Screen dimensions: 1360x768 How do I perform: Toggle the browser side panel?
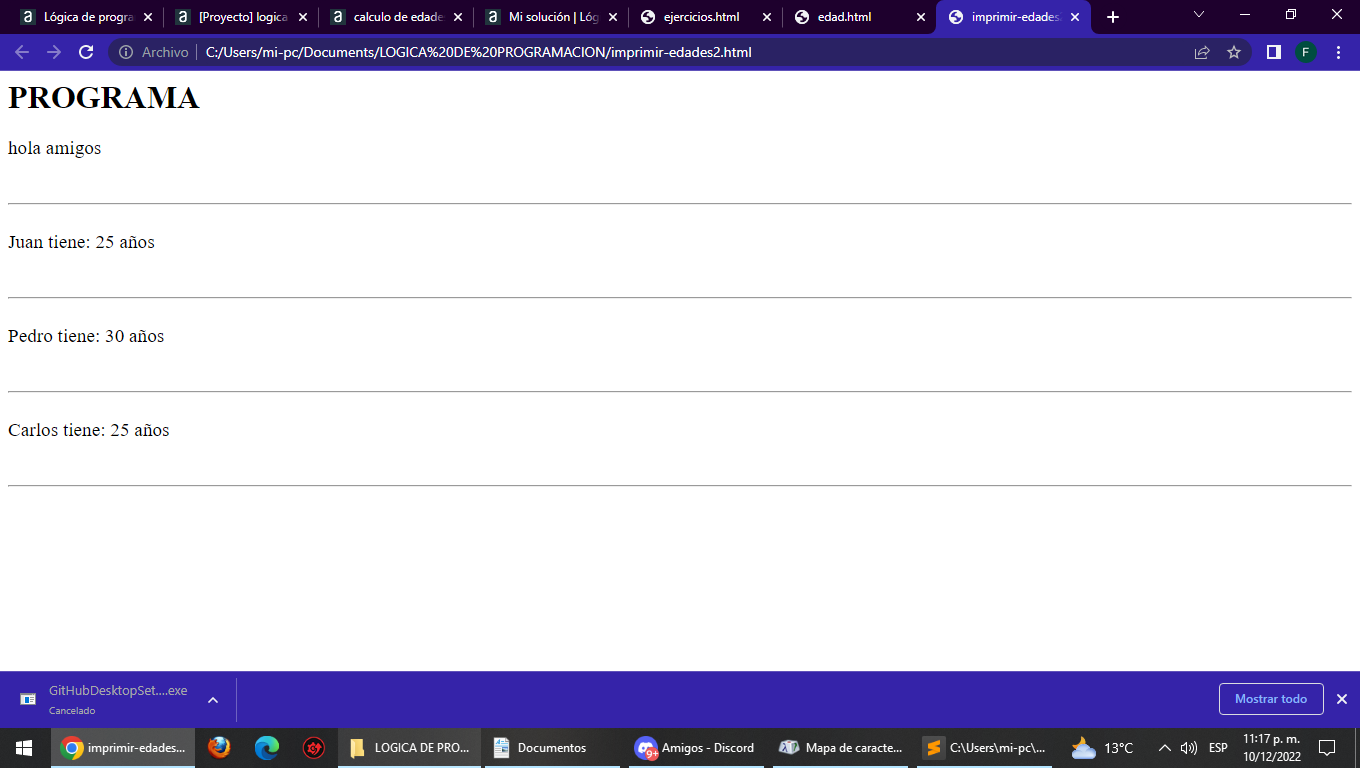tap(1273, 52)
